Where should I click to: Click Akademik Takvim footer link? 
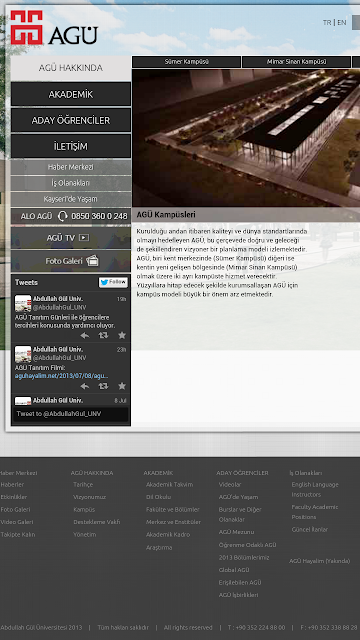click(169, 484)
